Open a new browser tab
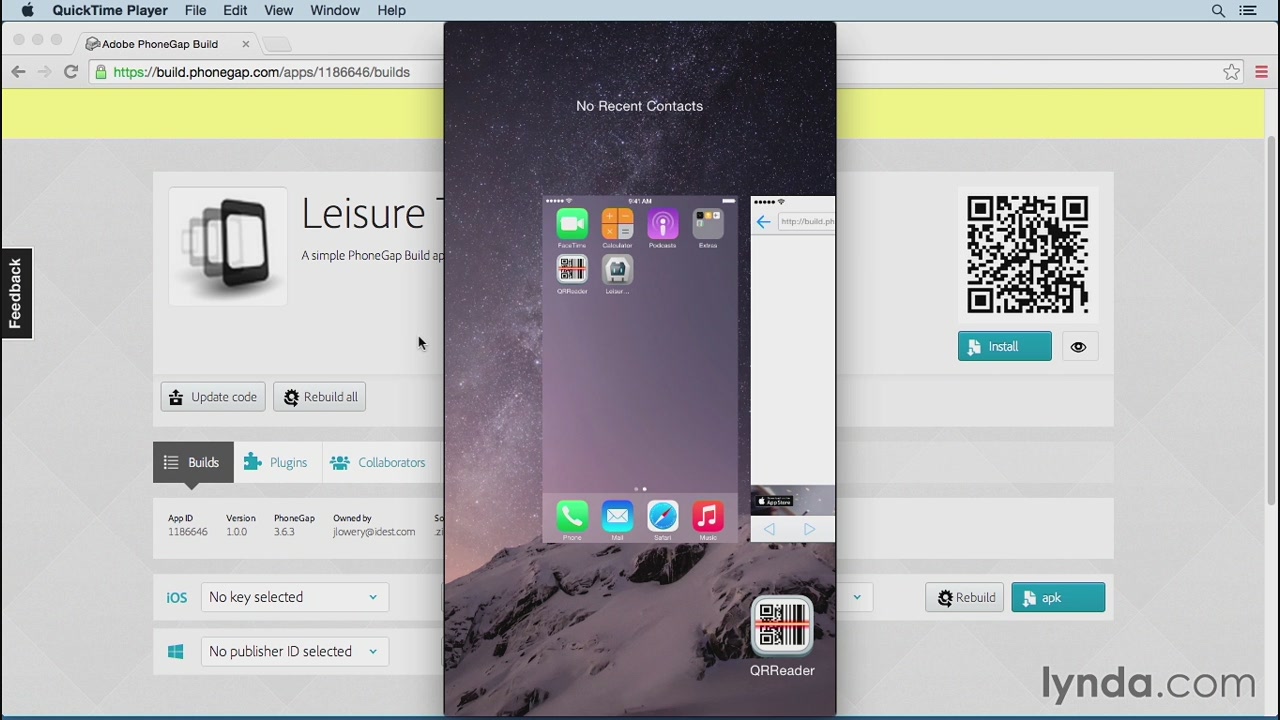 (277, 44)
